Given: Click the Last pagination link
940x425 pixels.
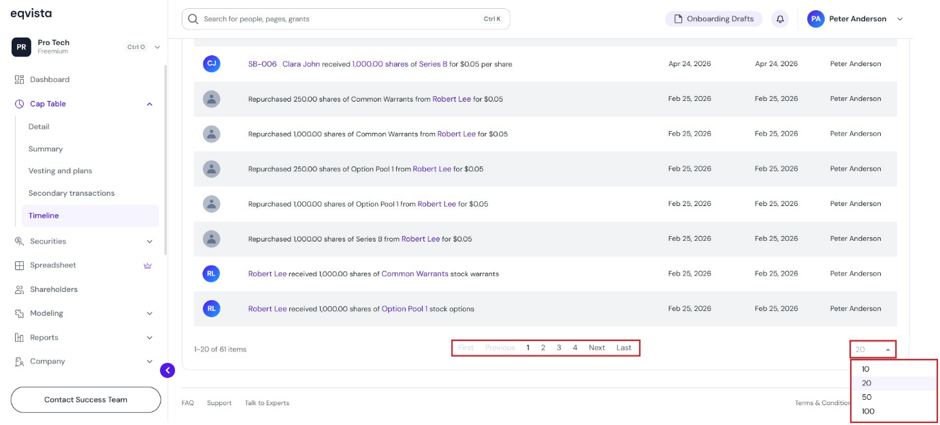Looking at the screenshot, I should coord(623,348).
